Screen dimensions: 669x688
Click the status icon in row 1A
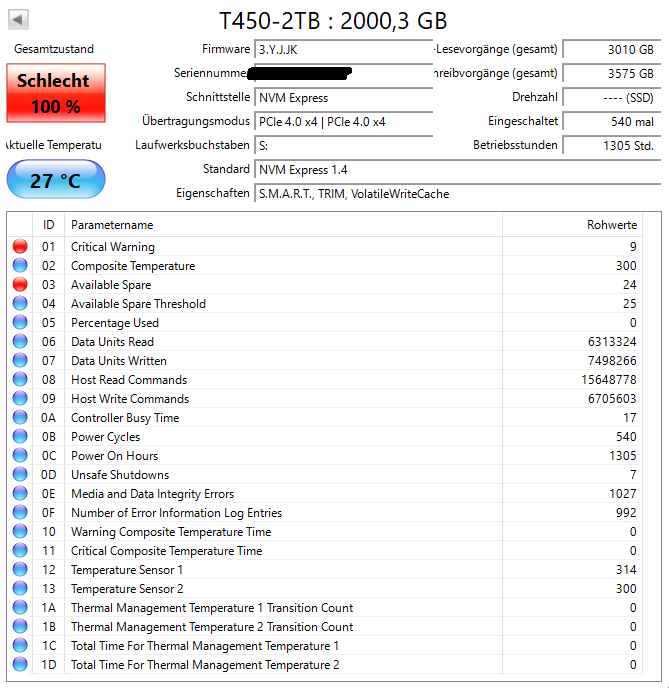pos(20,608)
